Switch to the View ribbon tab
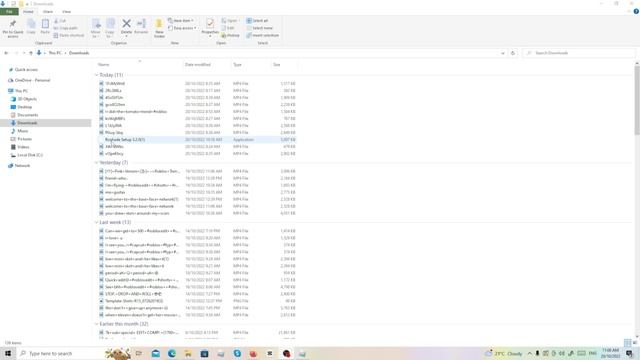The width and height of the screenshot is (640, 360). 67,12
